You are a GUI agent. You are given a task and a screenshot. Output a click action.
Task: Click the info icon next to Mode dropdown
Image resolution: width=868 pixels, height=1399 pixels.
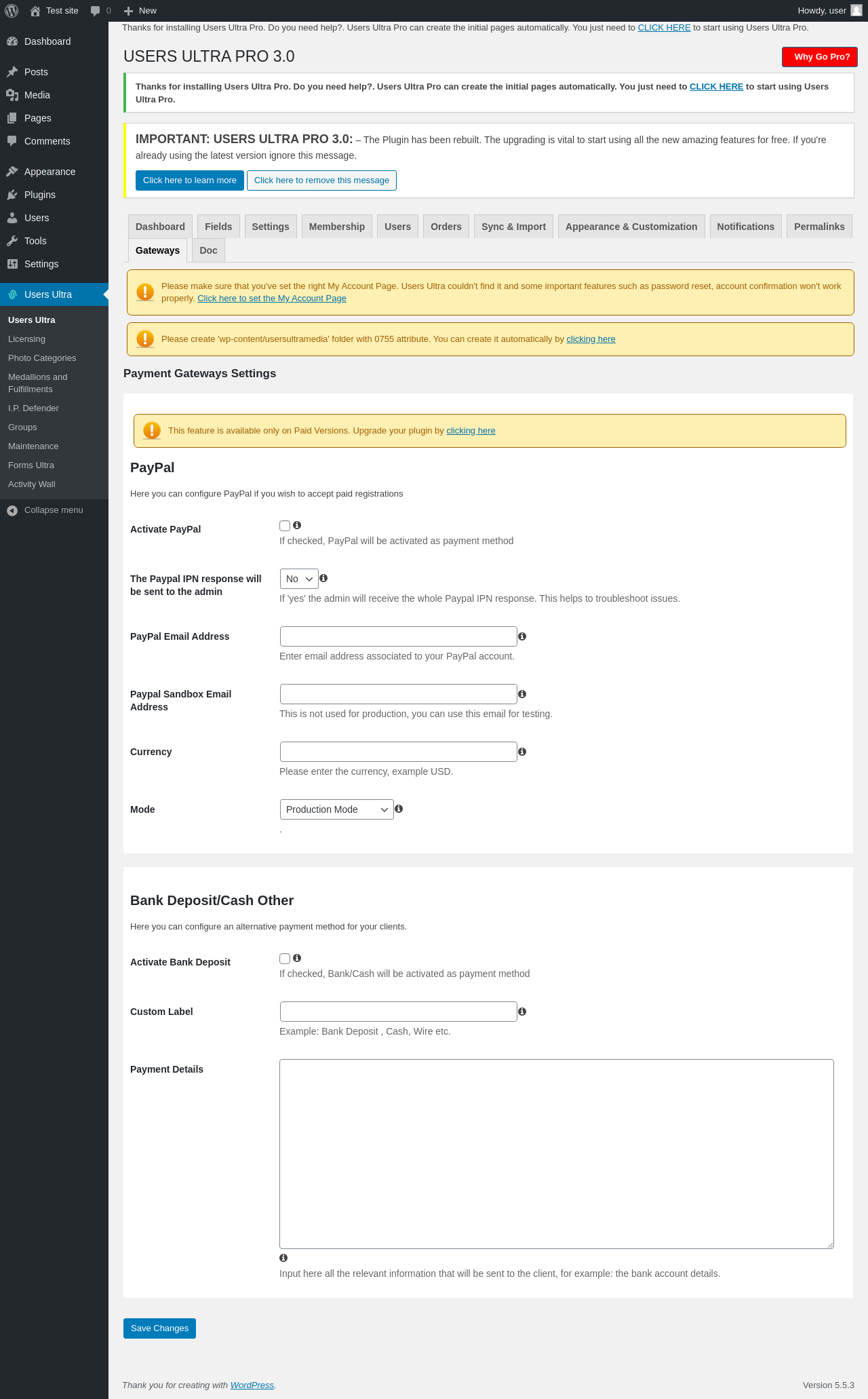[x=399, y=809]
